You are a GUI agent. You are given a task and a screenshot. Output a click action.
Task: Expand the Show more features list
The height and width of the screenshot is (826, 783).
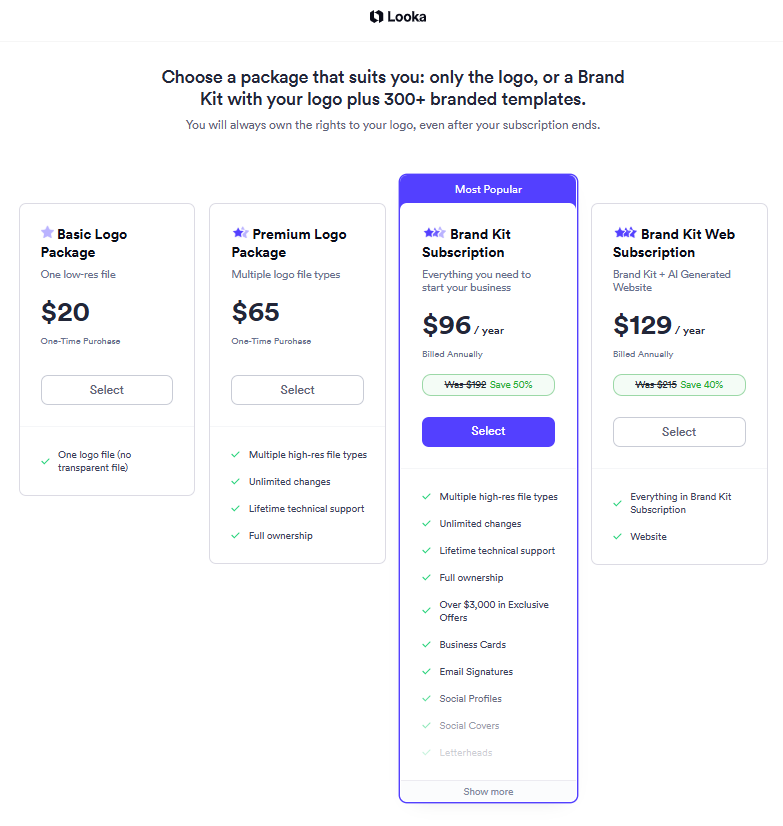488,791
